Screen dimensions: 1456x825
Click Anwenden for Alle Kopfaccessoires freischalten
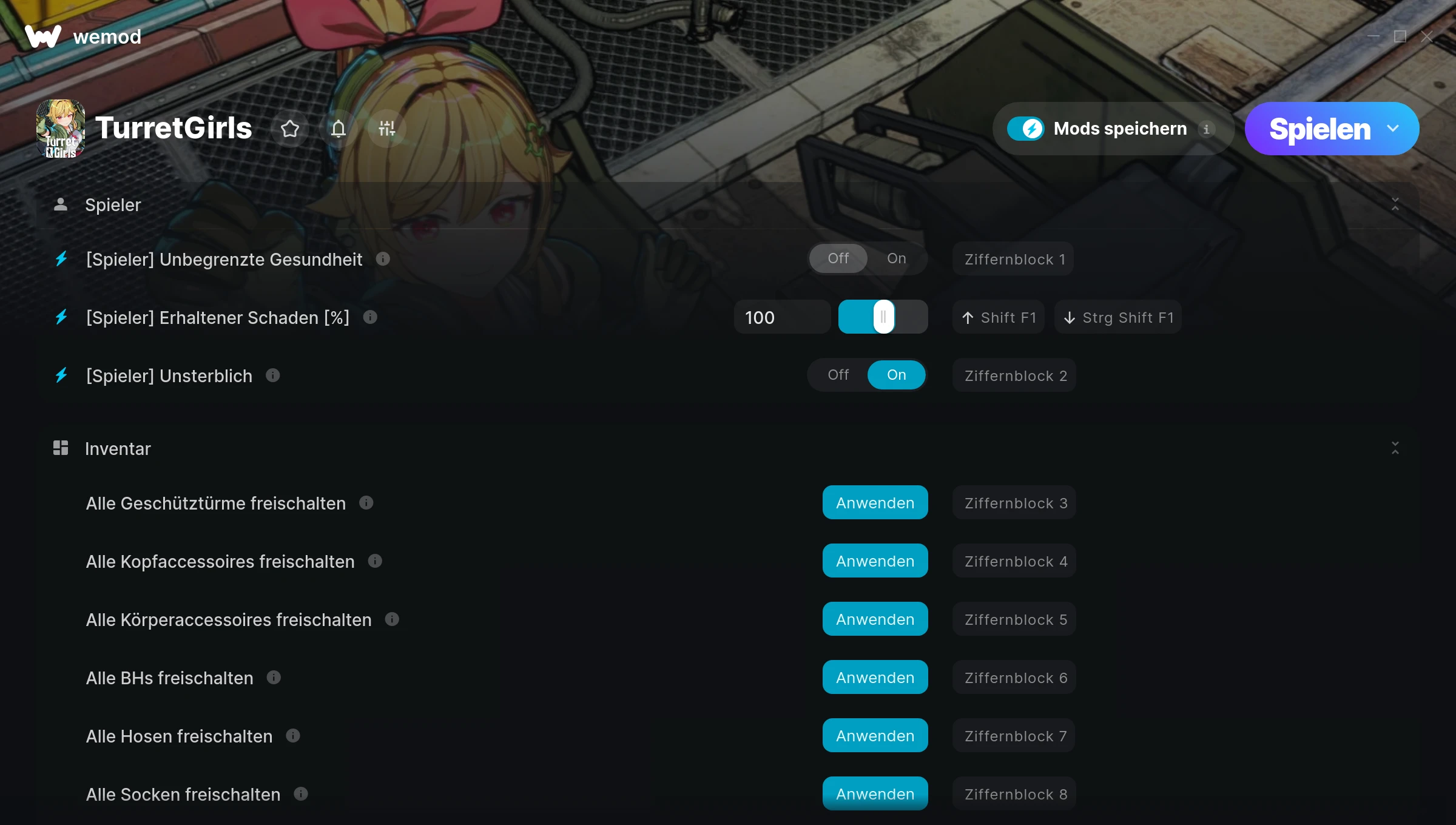click(875, 561)
